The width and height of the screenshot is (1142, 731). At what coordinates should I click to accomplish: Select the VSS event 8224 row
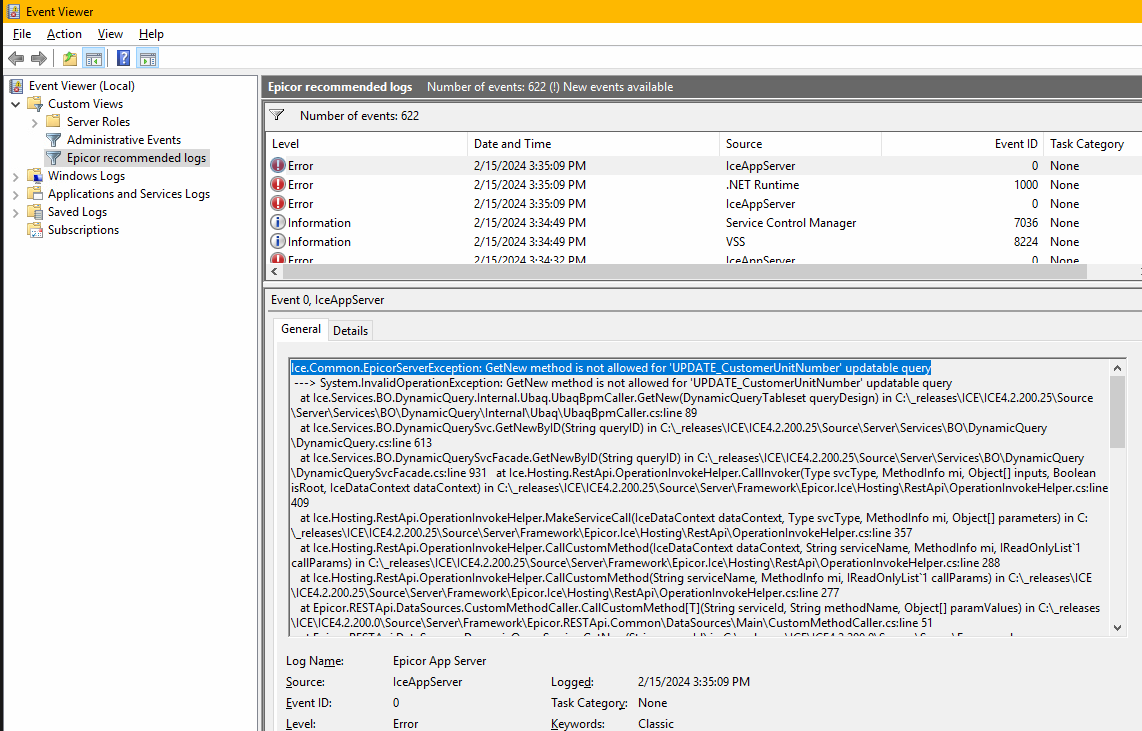704,242
